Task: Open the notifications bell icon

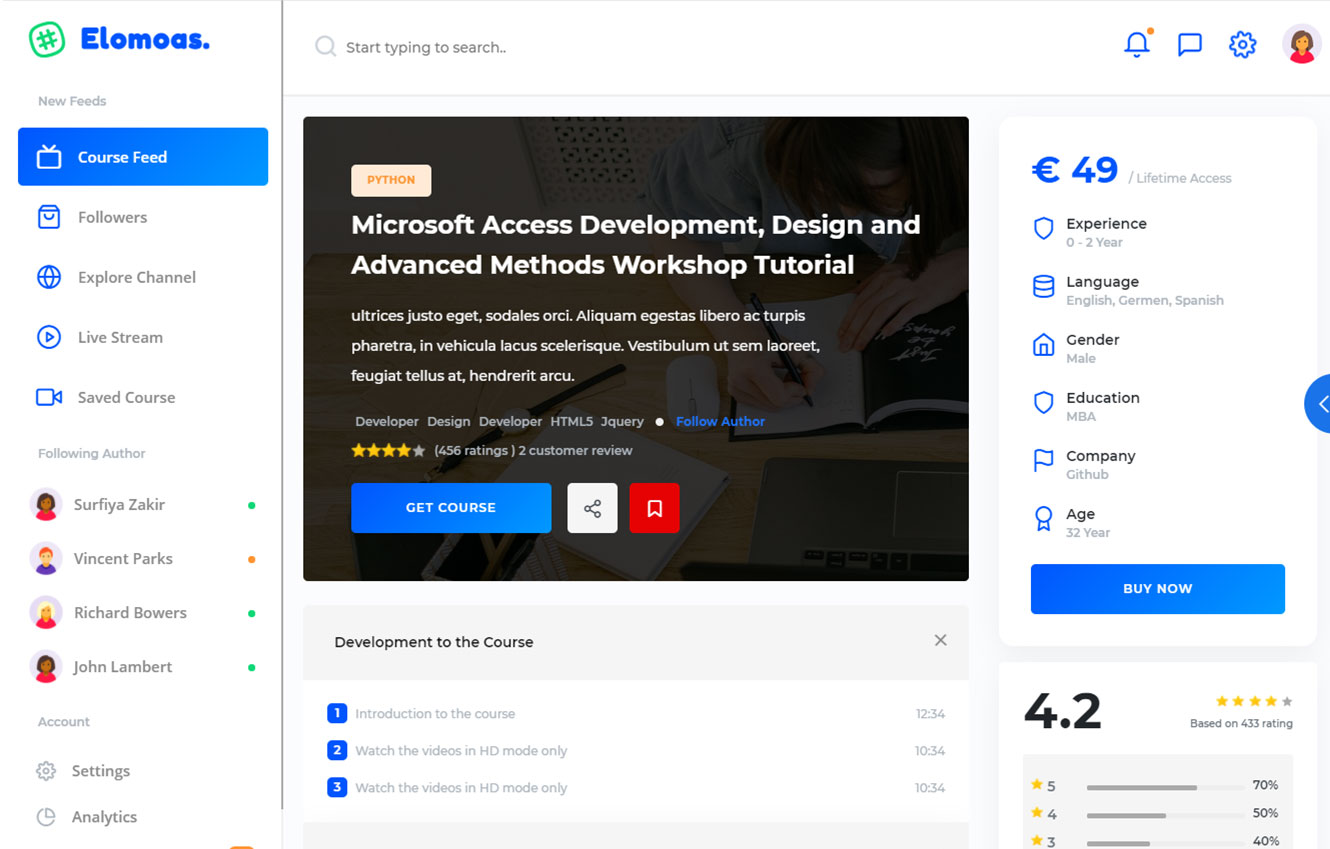Action: pos(1136,45)
